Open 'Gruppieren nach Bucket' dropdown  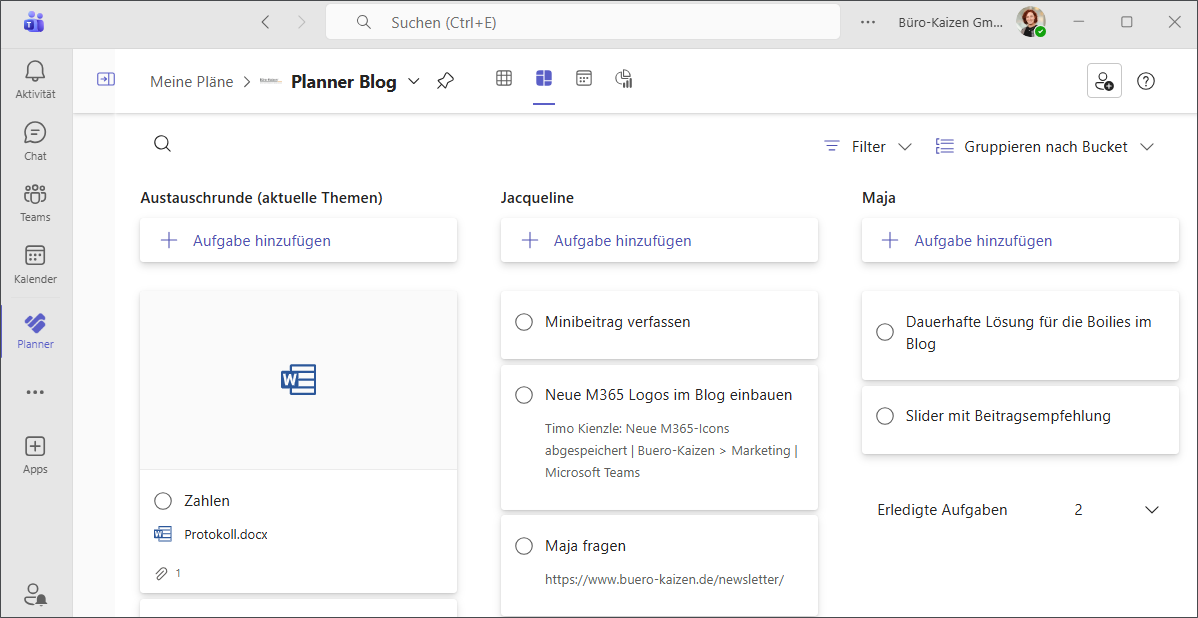pyautogui.click(x=1044, y=147)
